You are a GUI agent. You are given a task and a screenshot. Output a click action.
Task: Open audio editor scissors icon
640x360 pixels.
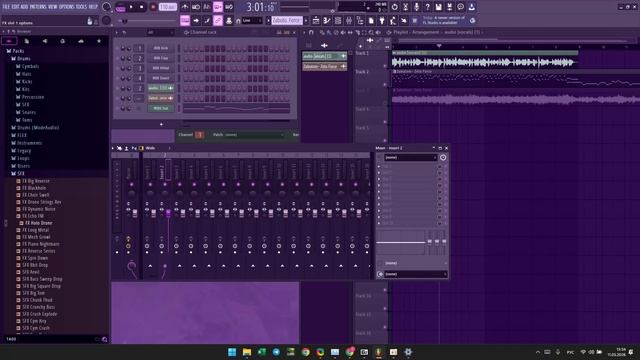click(x=405, y=7)
